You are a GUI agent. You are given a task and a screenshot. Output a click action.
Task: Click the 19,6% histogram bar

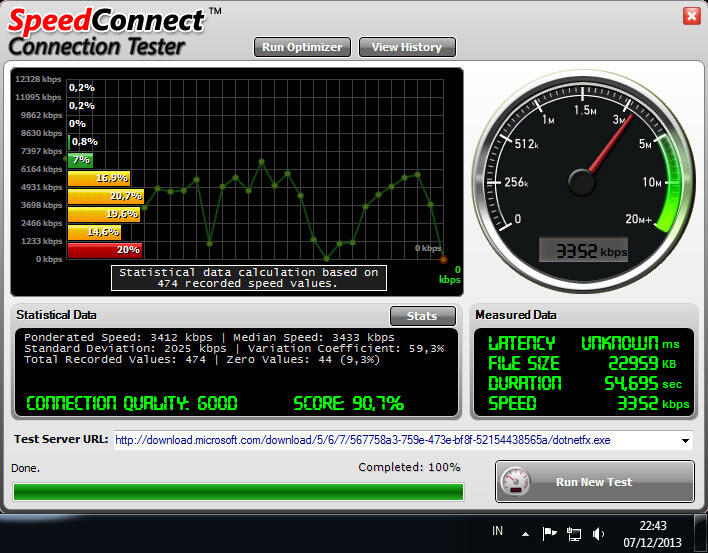(104, 214)
